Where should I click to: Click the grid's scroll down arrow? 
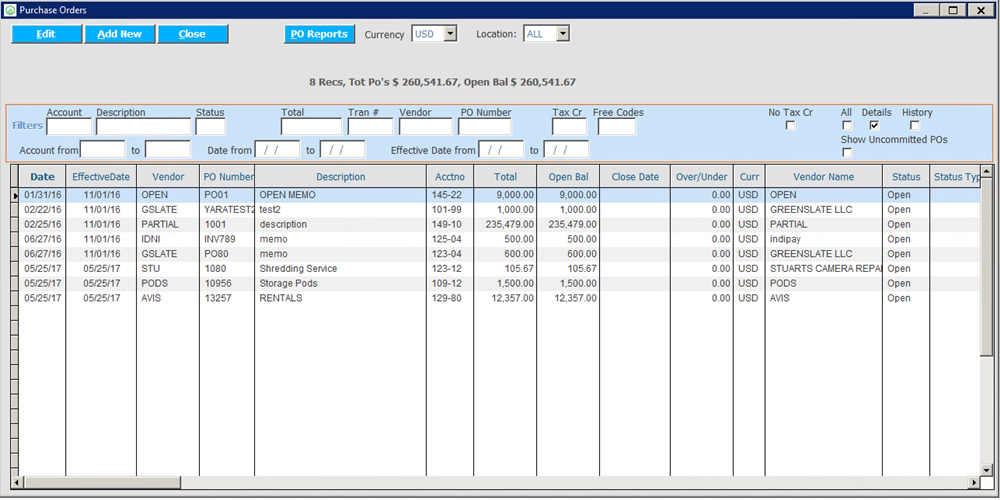[x=986, y=470]
